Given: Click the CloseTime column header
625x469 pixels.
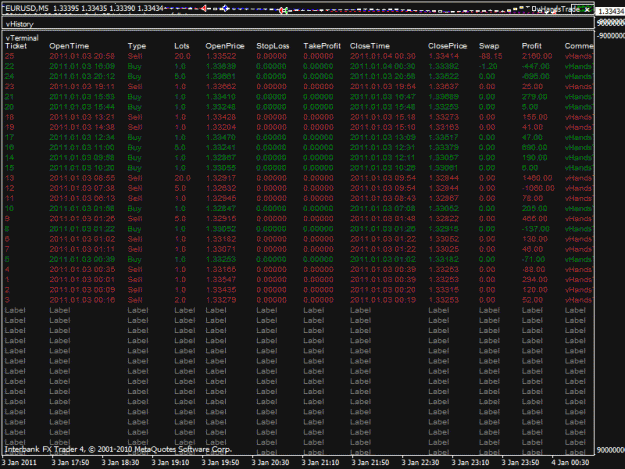Looking at the screenshot, I should point(370,46).
